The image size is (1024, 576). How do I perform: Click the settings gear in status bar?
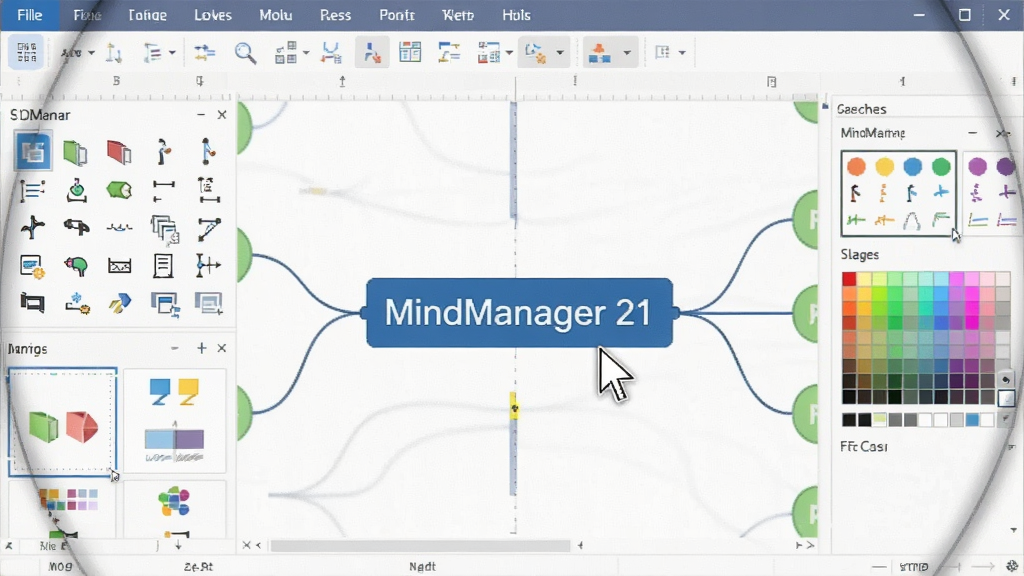1012,566
